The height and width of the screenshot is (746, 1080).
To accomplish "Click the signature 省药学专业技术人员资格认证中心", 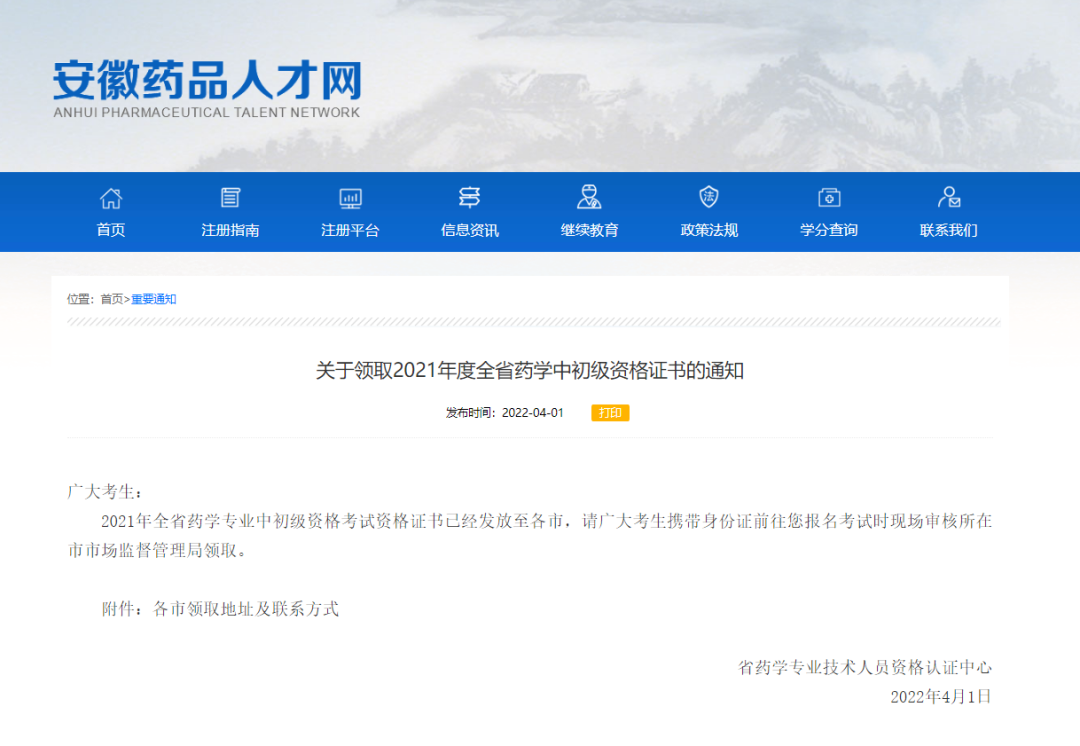I will [865, 667].
